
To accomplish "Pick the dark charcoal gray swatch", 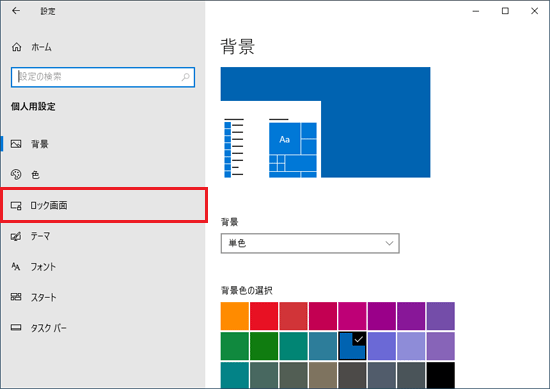I will coord(352,375).
